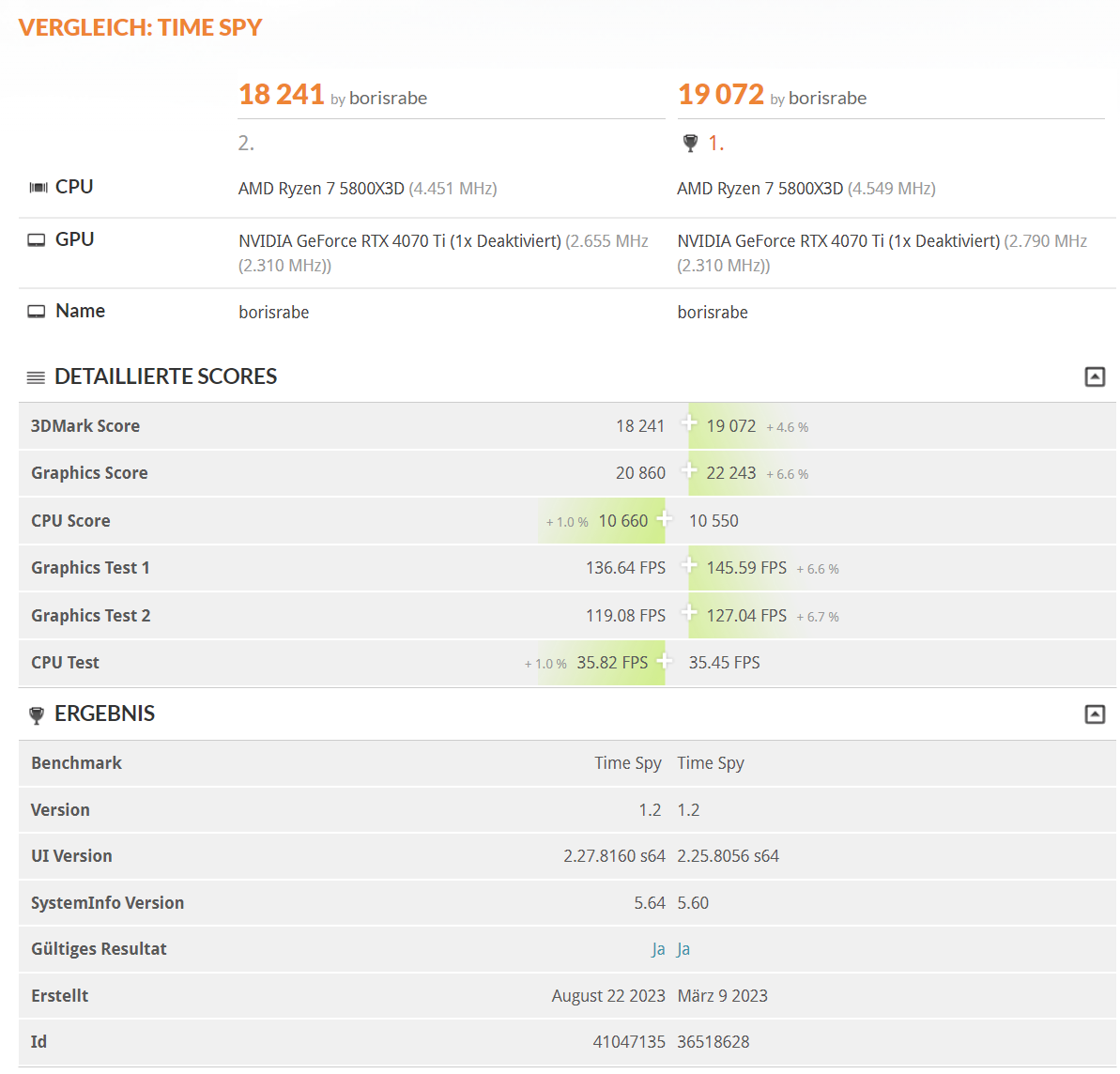Click the 136.64 FPS value
The height and width of the screenshot is (1074, 1120).
[x=625, y=568]
